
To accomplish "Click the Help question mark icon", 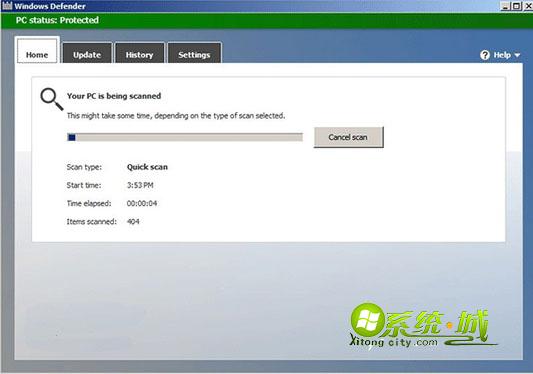I will point(485,55).
